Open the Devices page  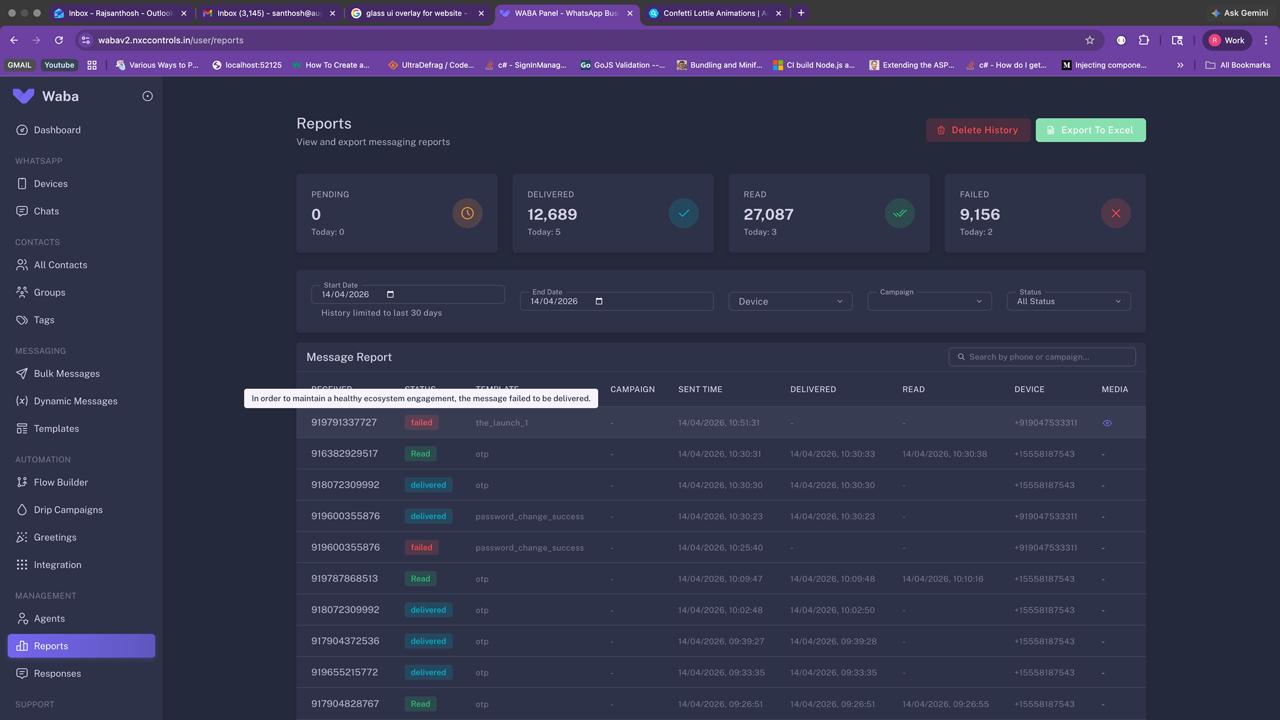[x=50, y=184]
